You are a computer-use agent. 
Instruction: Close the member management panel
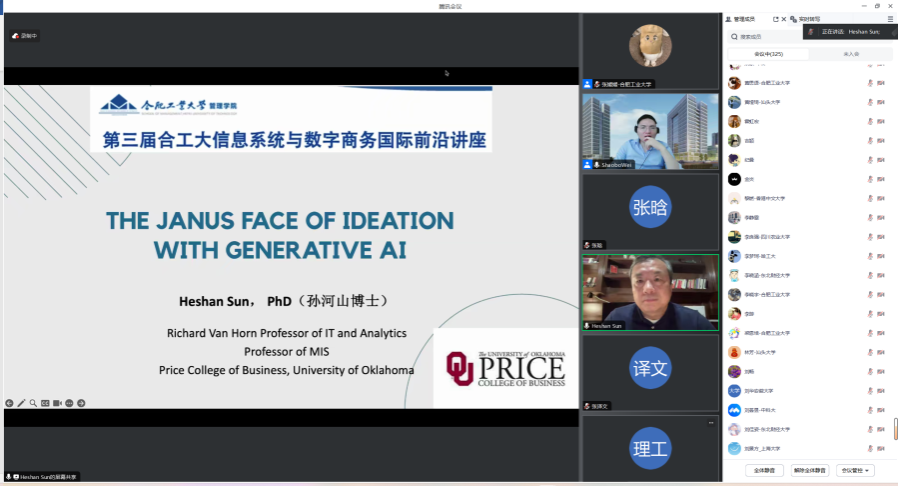click(x=784, y=19)
